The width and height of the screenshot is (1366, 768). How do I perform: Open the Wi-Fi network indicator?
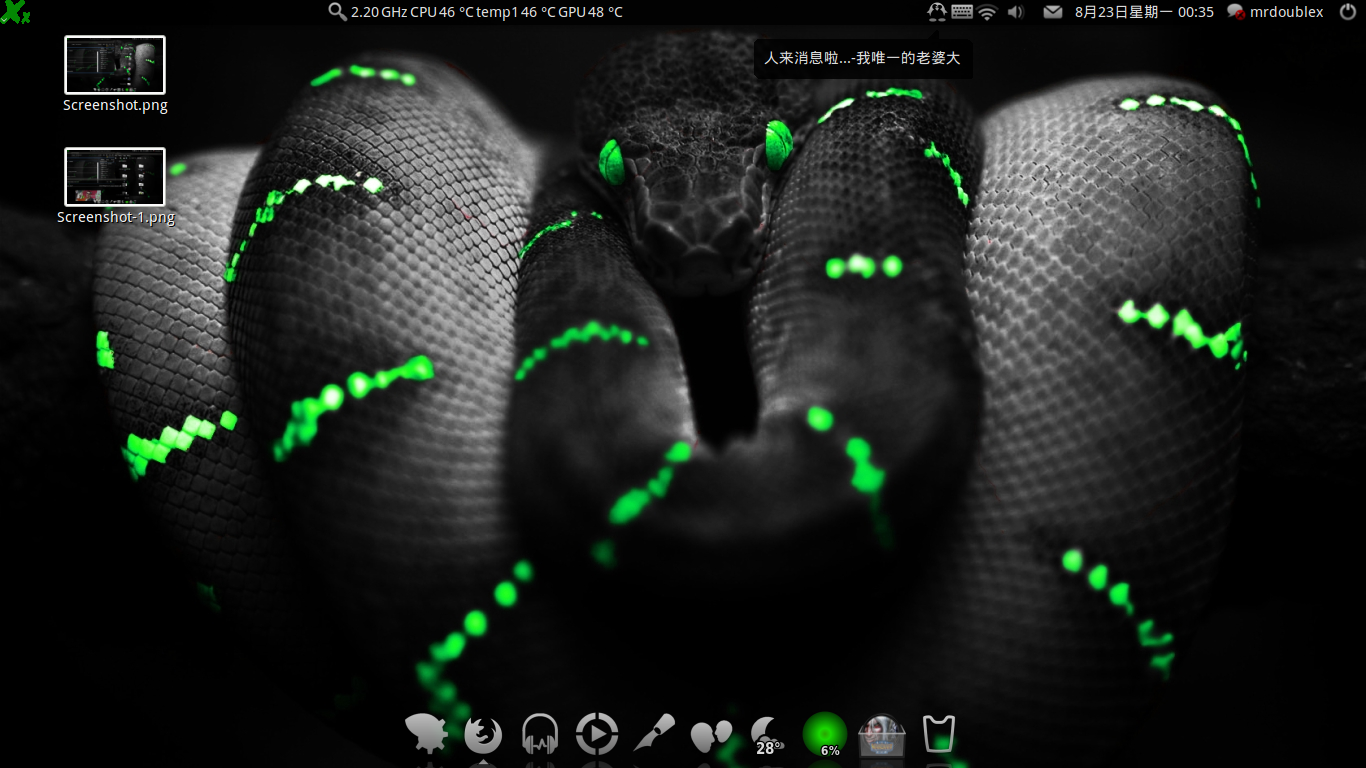(988, 12)
